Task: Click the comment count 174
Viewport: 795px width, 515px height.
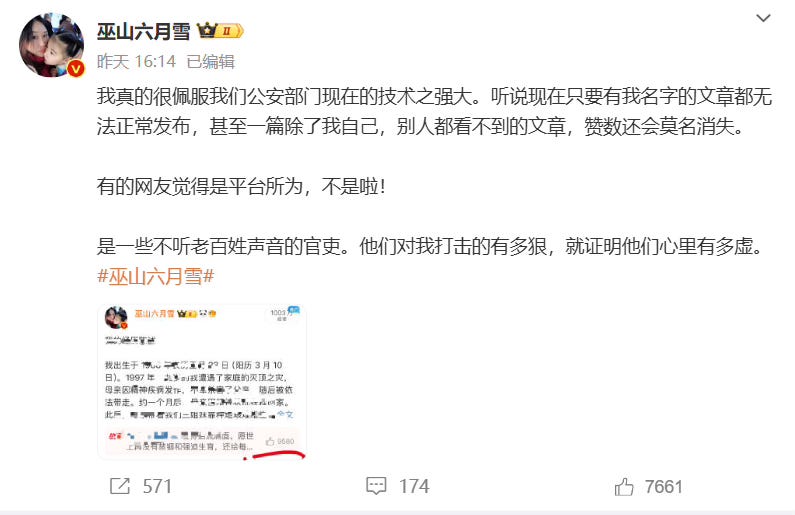Action: click(x=414, y=487)
